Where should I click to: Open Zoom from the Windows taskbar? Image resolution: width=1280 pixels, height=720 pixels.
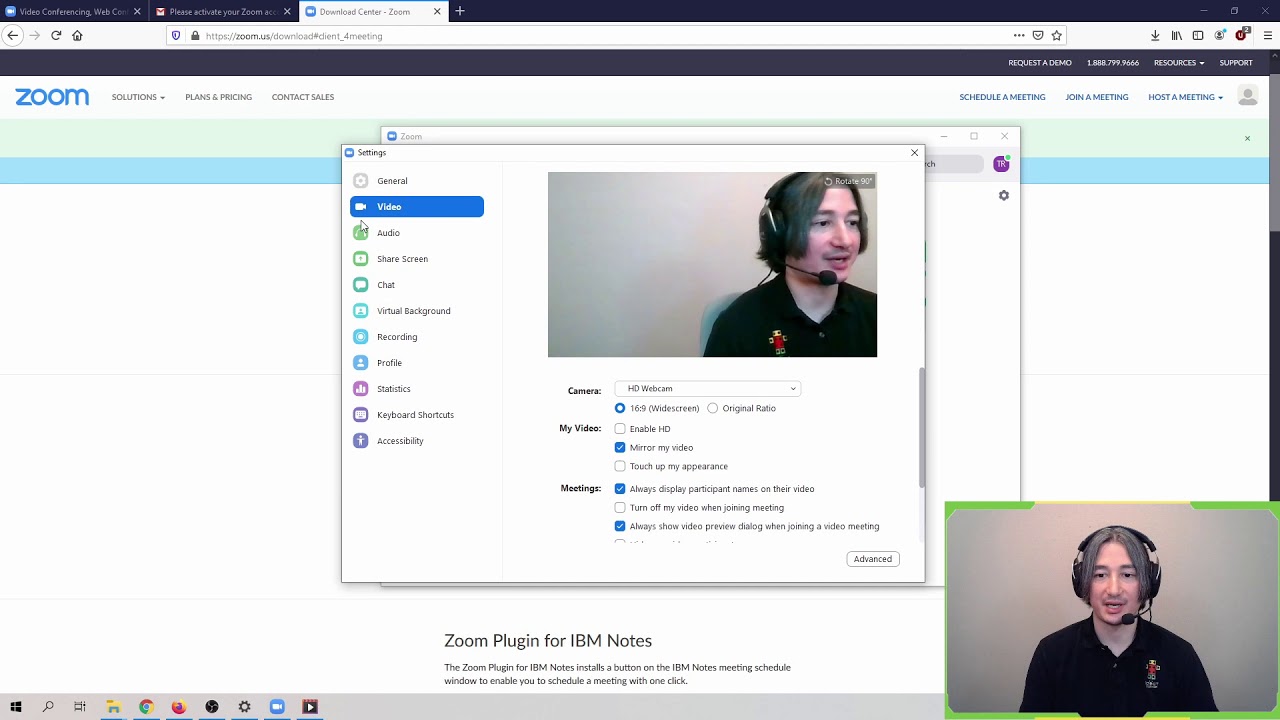[277, 707]
